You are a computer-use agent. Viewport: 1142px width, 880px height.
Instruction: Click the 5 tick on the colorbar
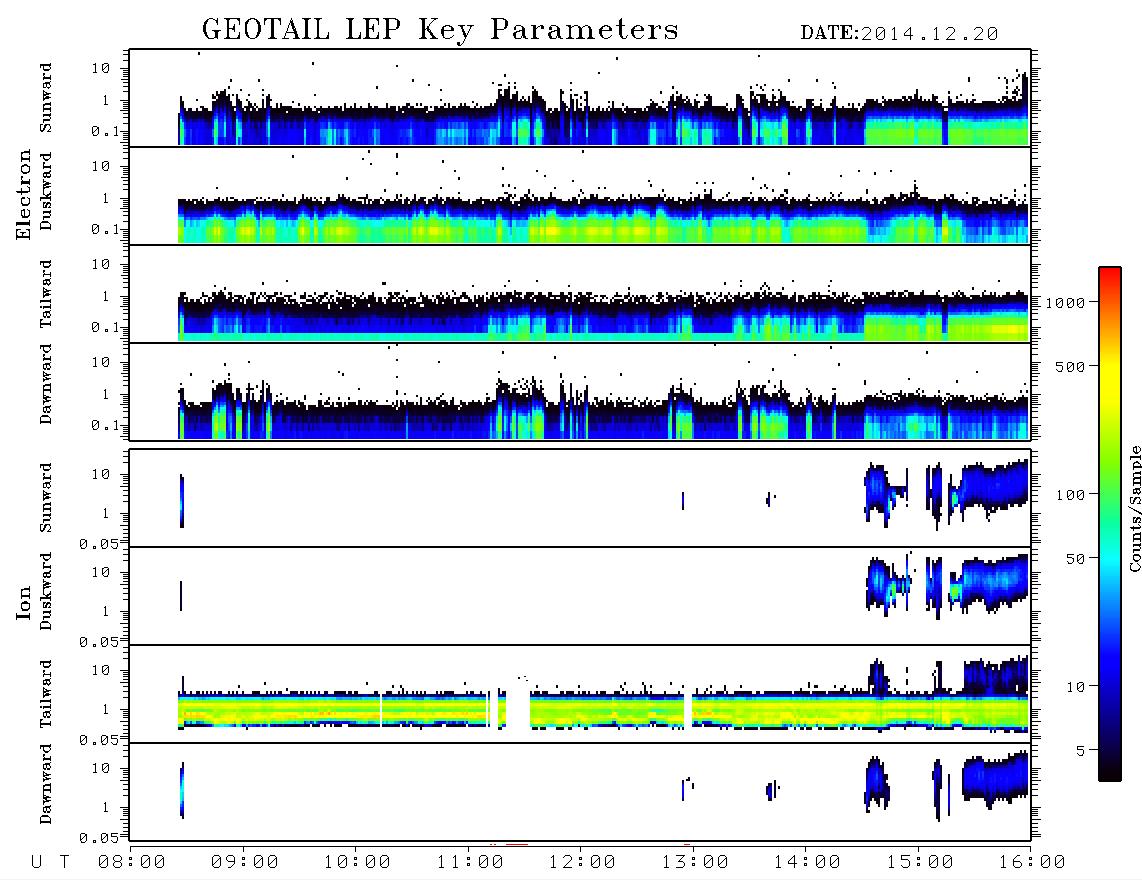[x=1080, y=751]
